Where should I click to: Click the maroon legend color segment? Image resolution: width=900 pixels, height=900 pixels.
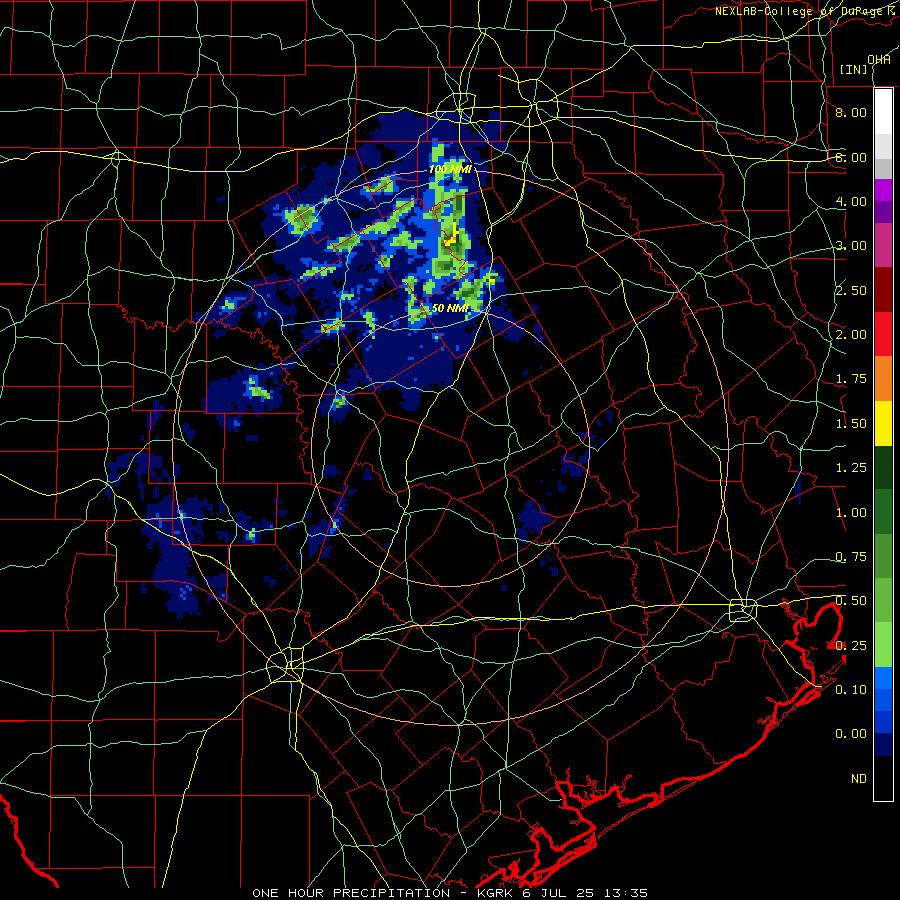tap(883, 290)
